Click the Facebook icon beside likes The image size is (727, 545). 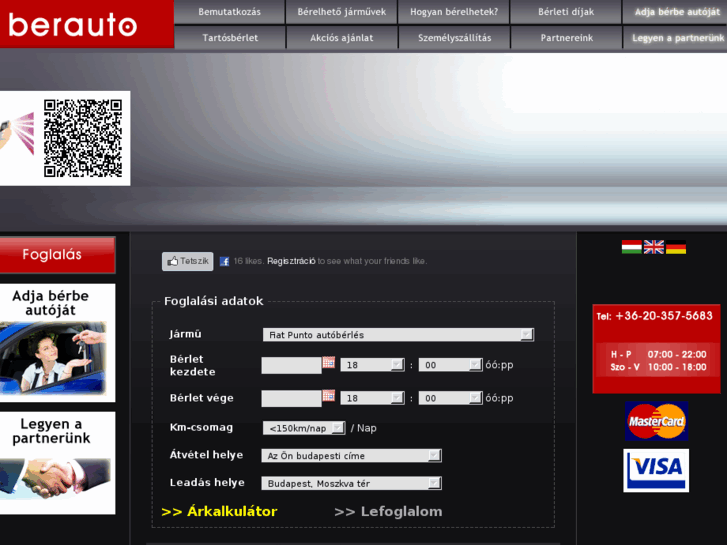224,262
